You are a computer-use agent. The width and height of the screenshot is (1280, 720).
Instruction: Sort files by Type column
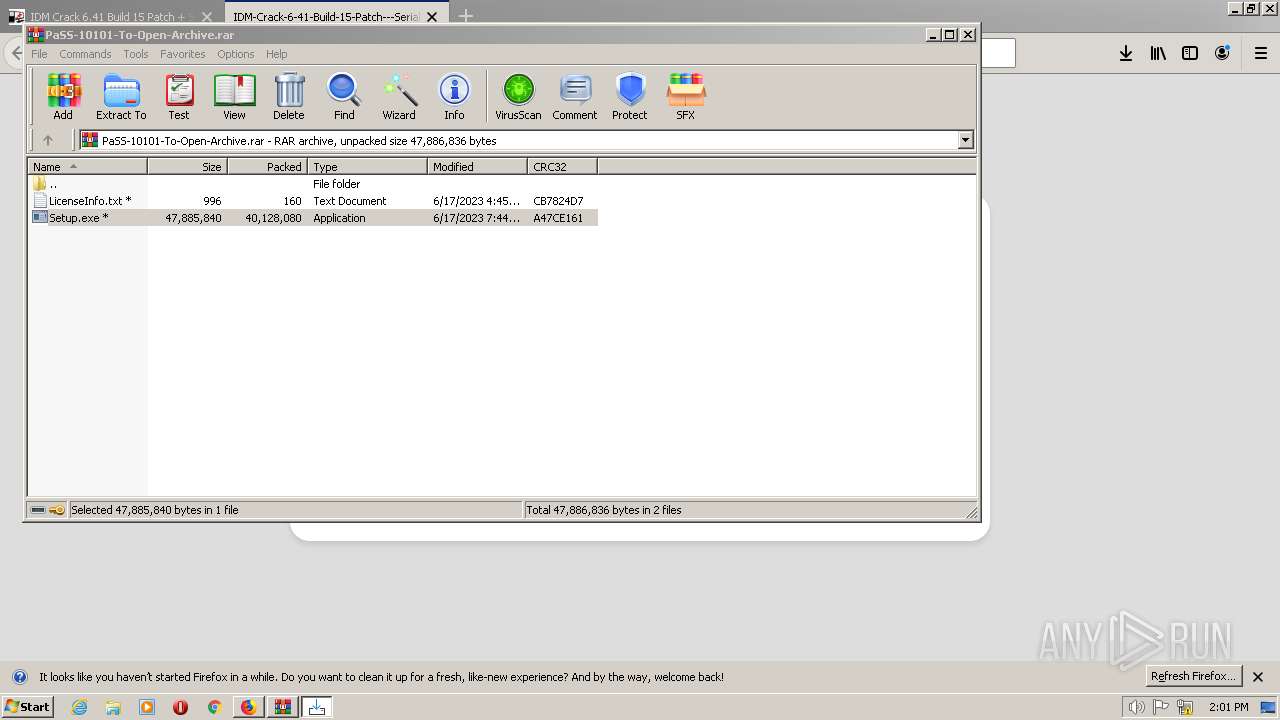tap(368, 166)
